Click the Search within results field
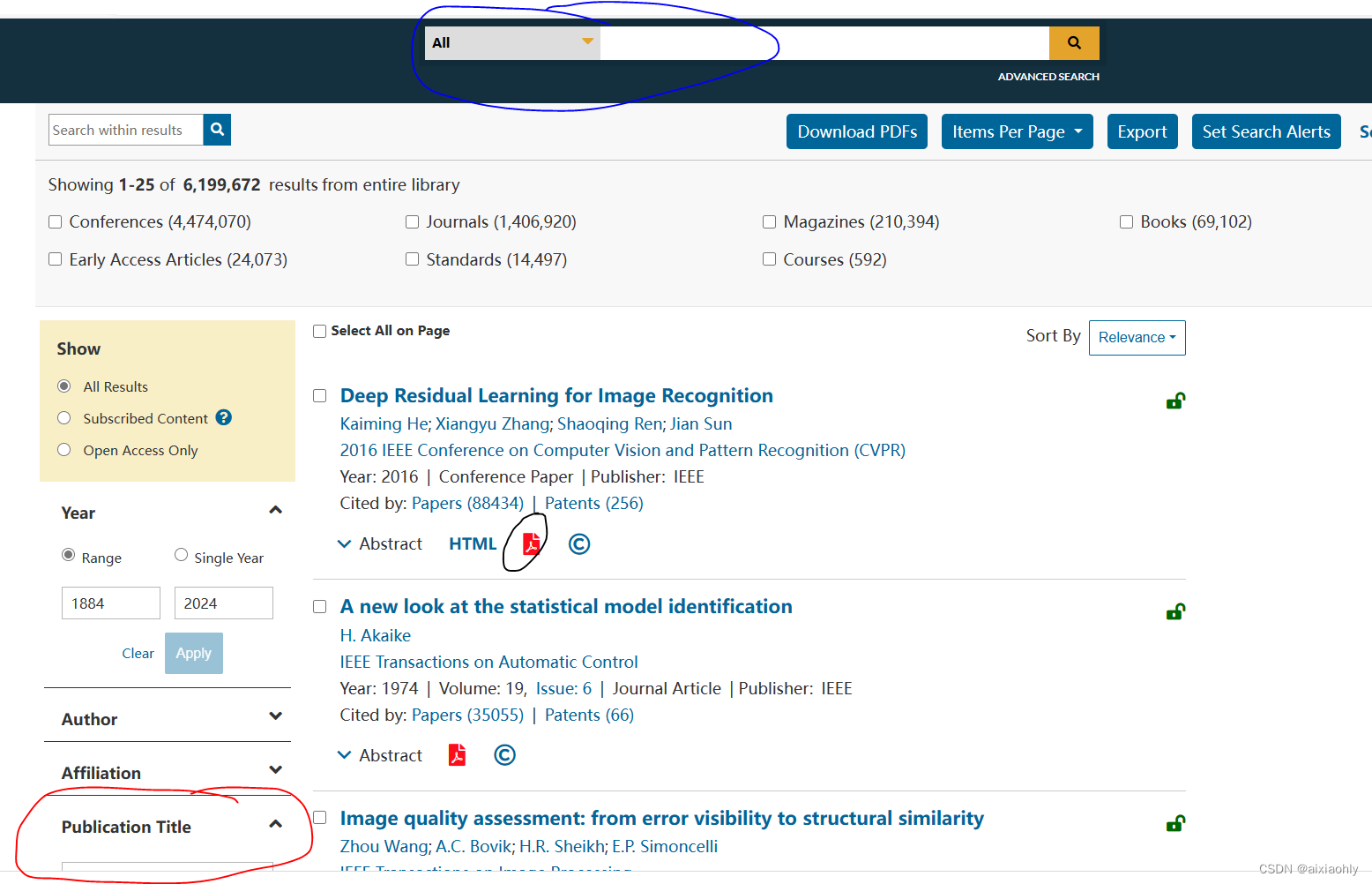 [x=126, y=130]
